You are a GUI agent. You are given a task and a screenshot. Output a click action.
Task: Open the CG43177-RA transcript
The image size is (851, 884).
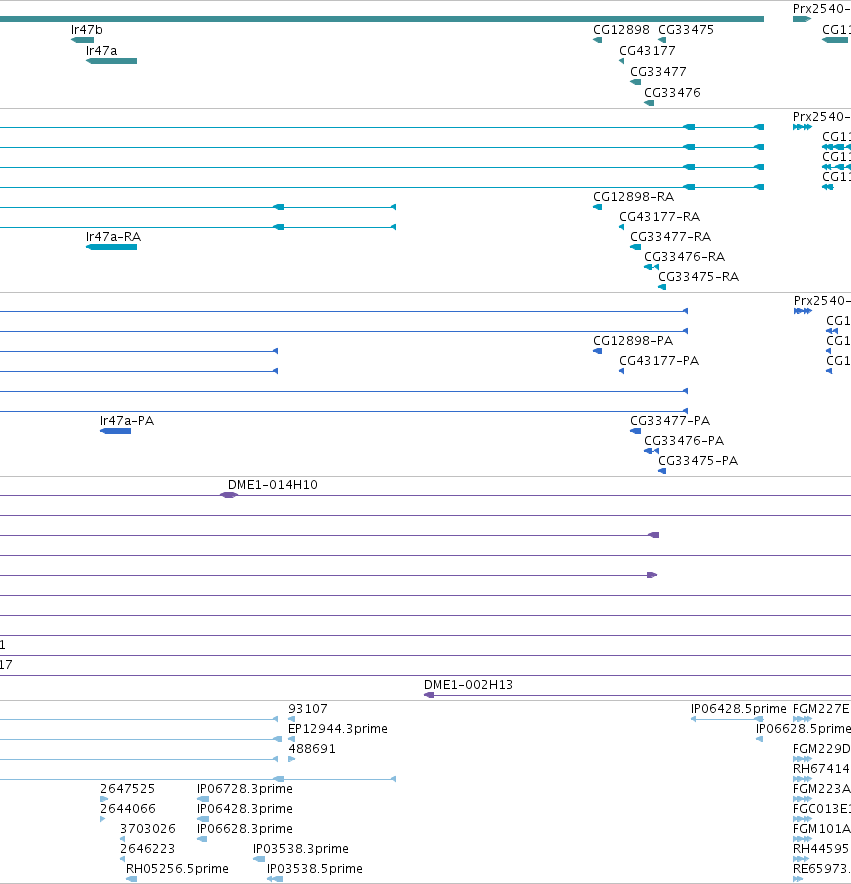pos(621,227)
